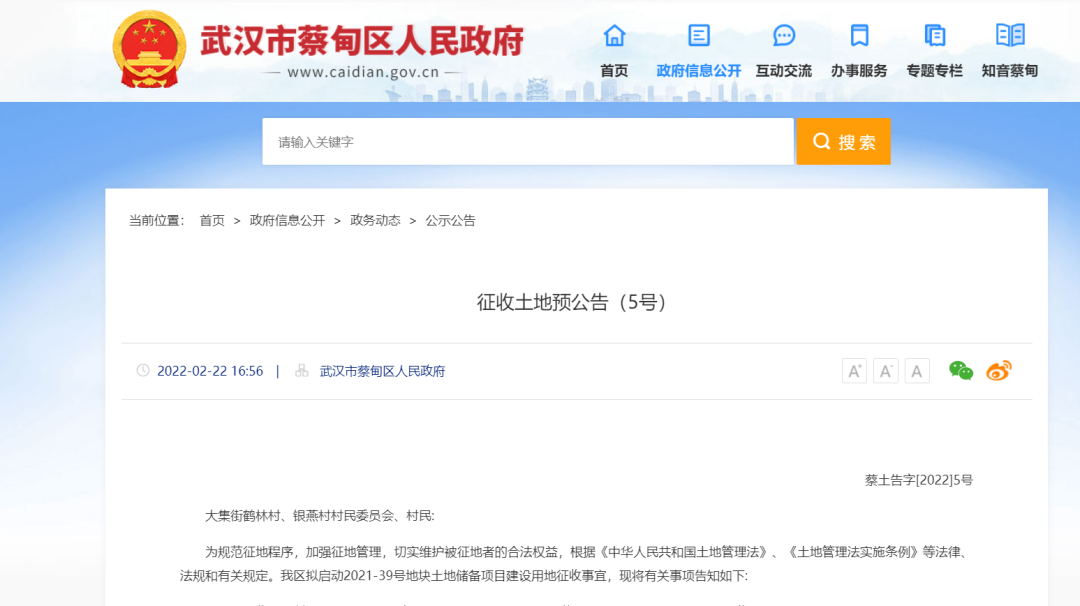1080x606 pixels.
Task: Select 首页 text in the top navigation
Action: 614,71
